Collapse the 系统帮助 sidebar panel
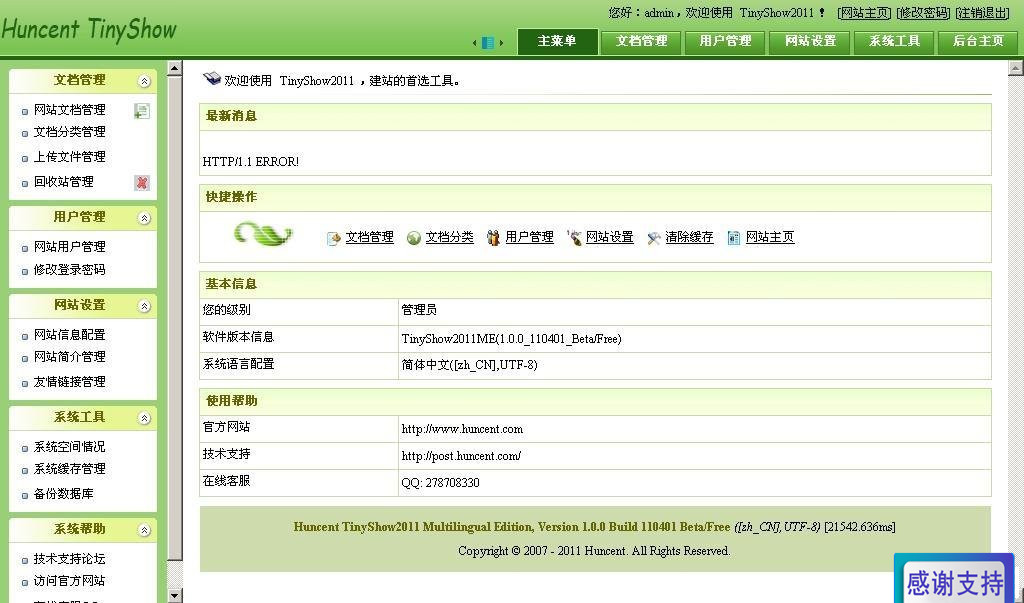 144,530
